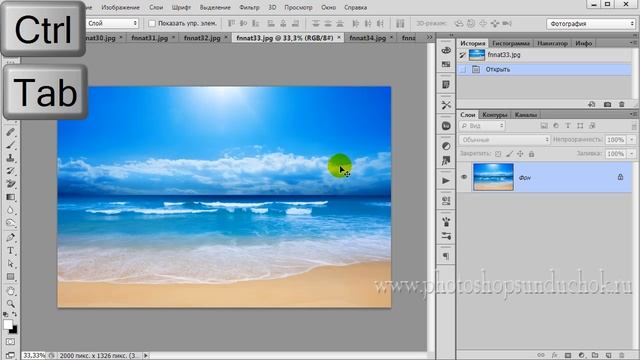This screenshot has width=640, height=360.
Task: Open the Фильтр menu
Action: click(249, 7)
